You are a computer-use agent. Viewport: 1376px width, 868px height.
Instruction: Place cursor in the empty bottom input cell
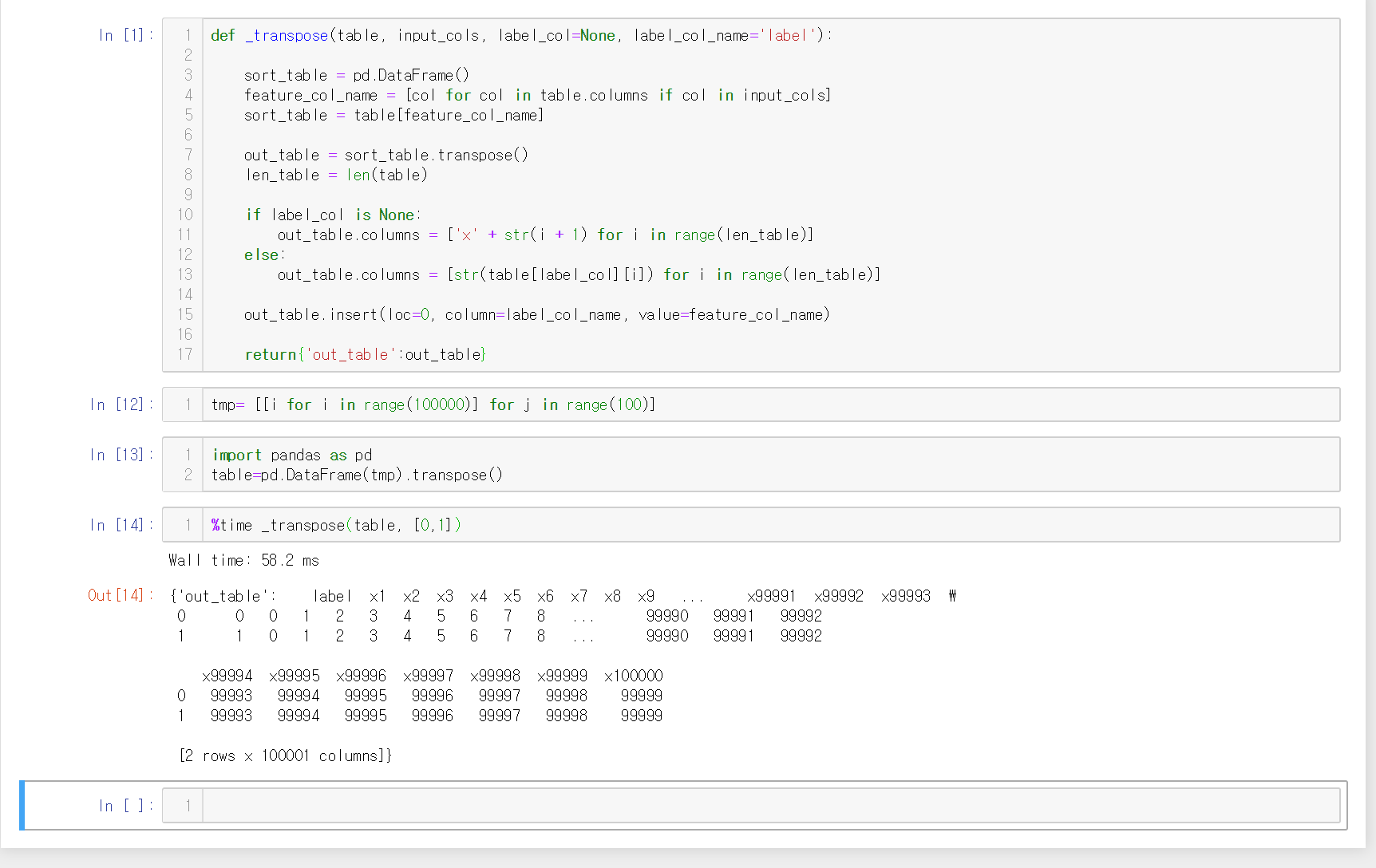[559, 805]
